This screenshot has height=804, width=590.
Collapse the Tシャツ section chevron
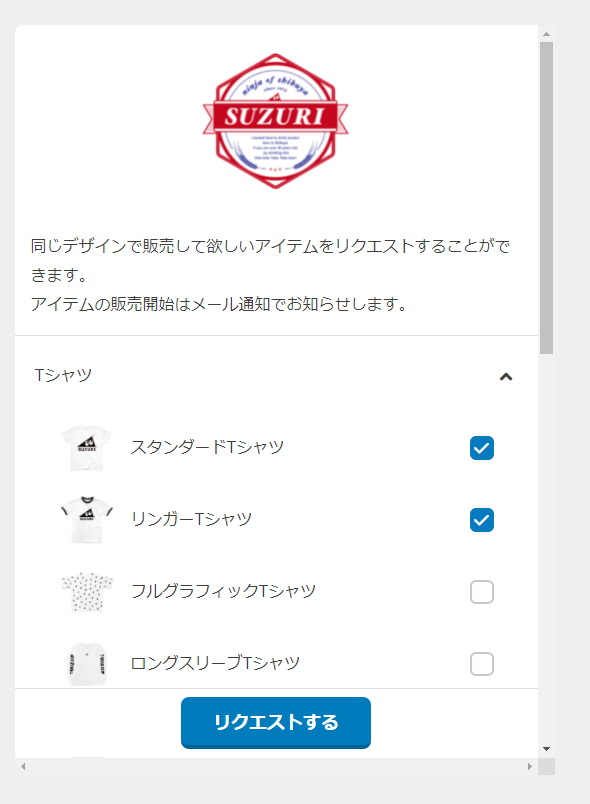point(506,377)
